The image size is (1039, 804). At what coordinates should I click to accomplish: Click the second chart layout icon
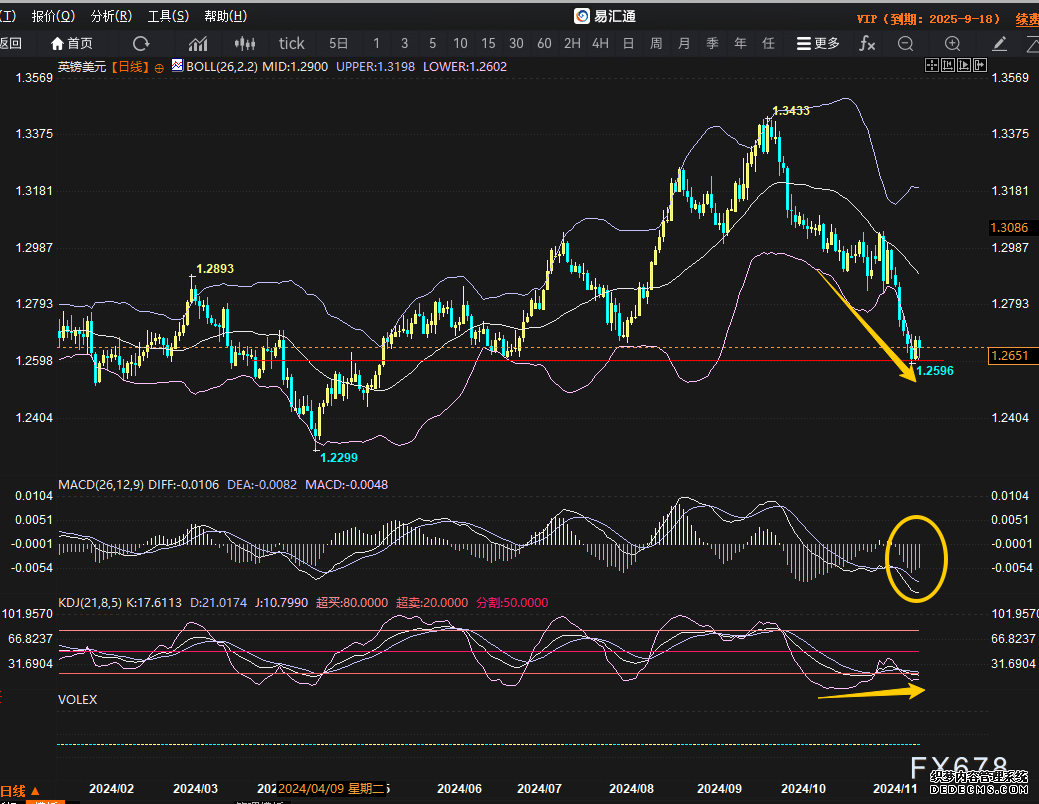pyautogui.click(x=948, y=65)
